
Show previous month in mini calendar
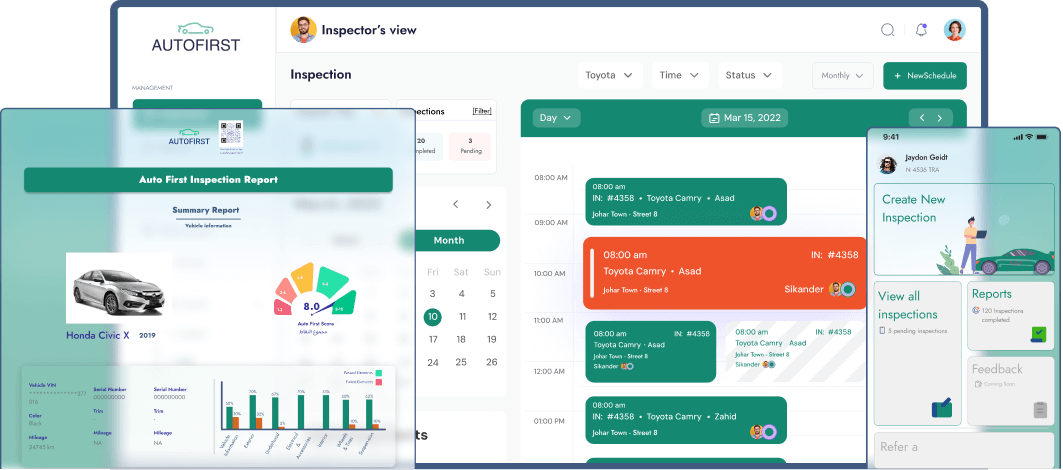[x=456, y=204]
